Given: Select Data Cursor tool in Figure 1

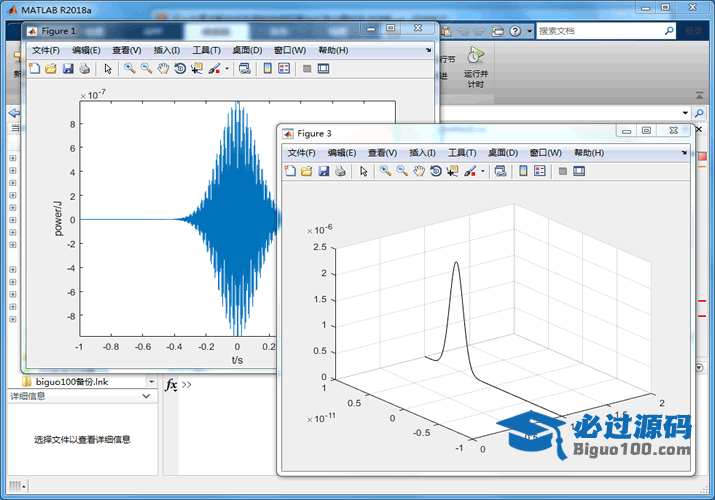Looking at the screenshot, I should 197,69.
